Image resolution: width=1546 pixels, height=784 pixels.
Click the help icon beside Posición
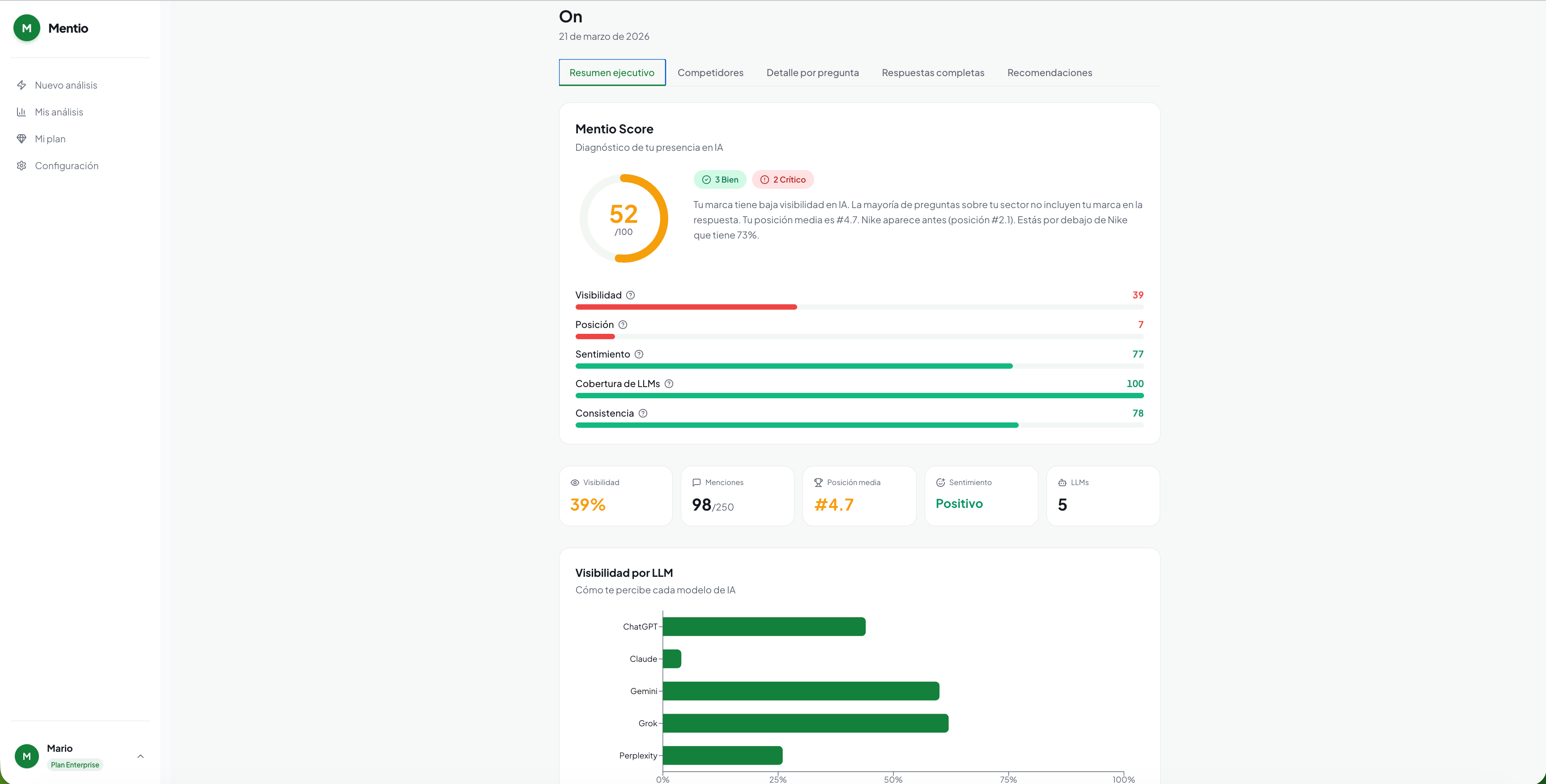point(622,324)
